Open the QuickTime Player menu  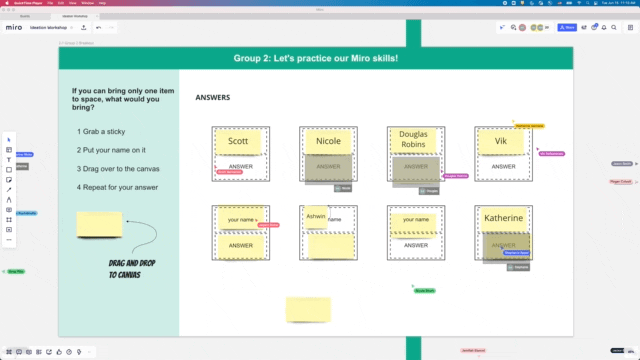tap(28, 3)
